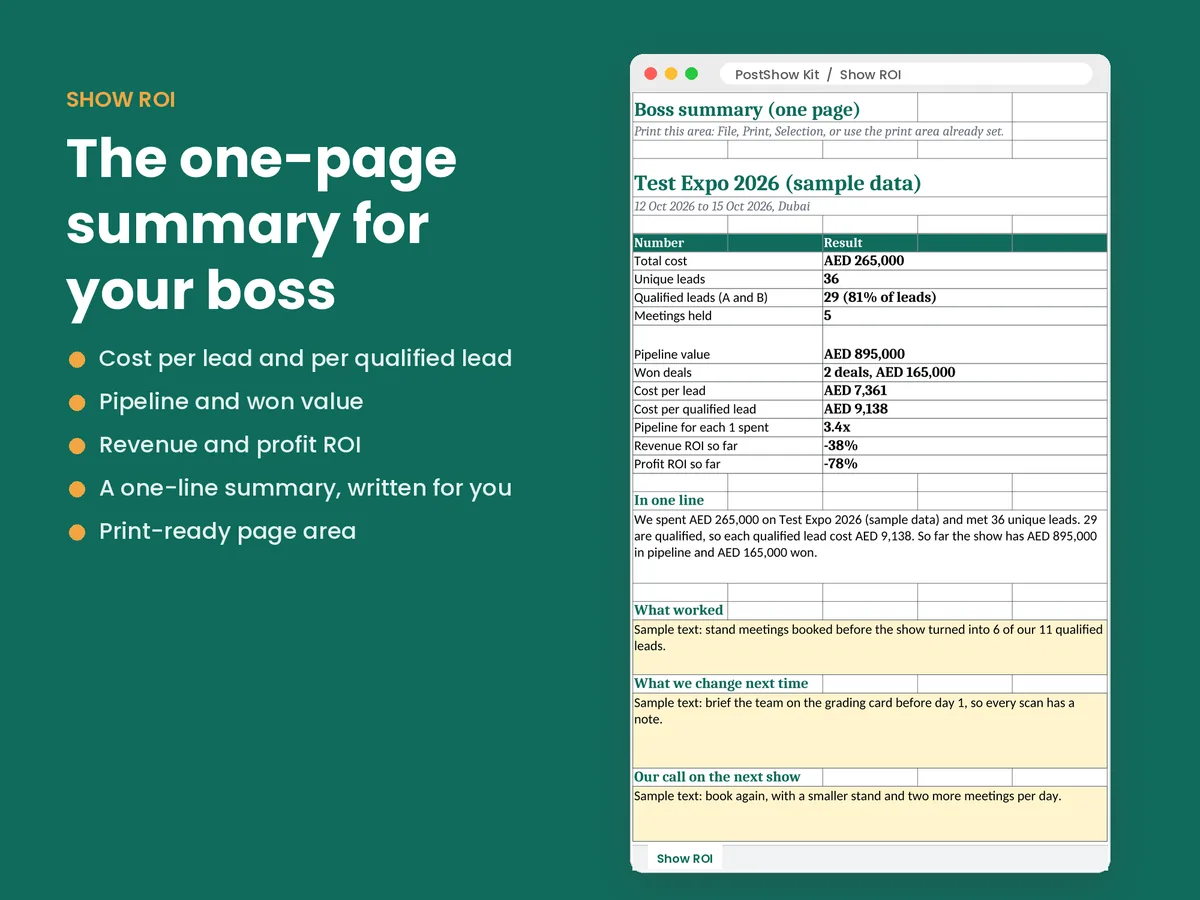Screen dimensions: 1200x900
Task: Open the Show ROI sheet tab
Action: (x=685, y=858)
